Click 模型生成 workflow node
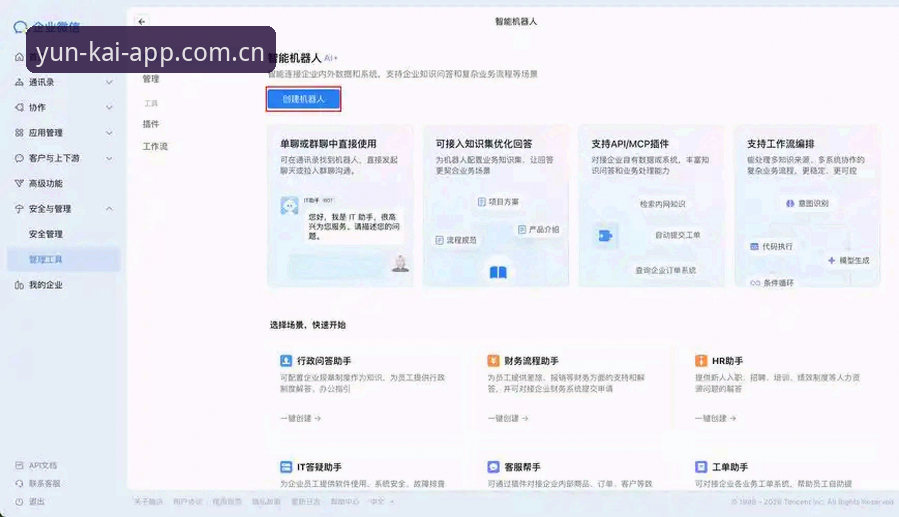899x517 pixels. click(849, 260)
